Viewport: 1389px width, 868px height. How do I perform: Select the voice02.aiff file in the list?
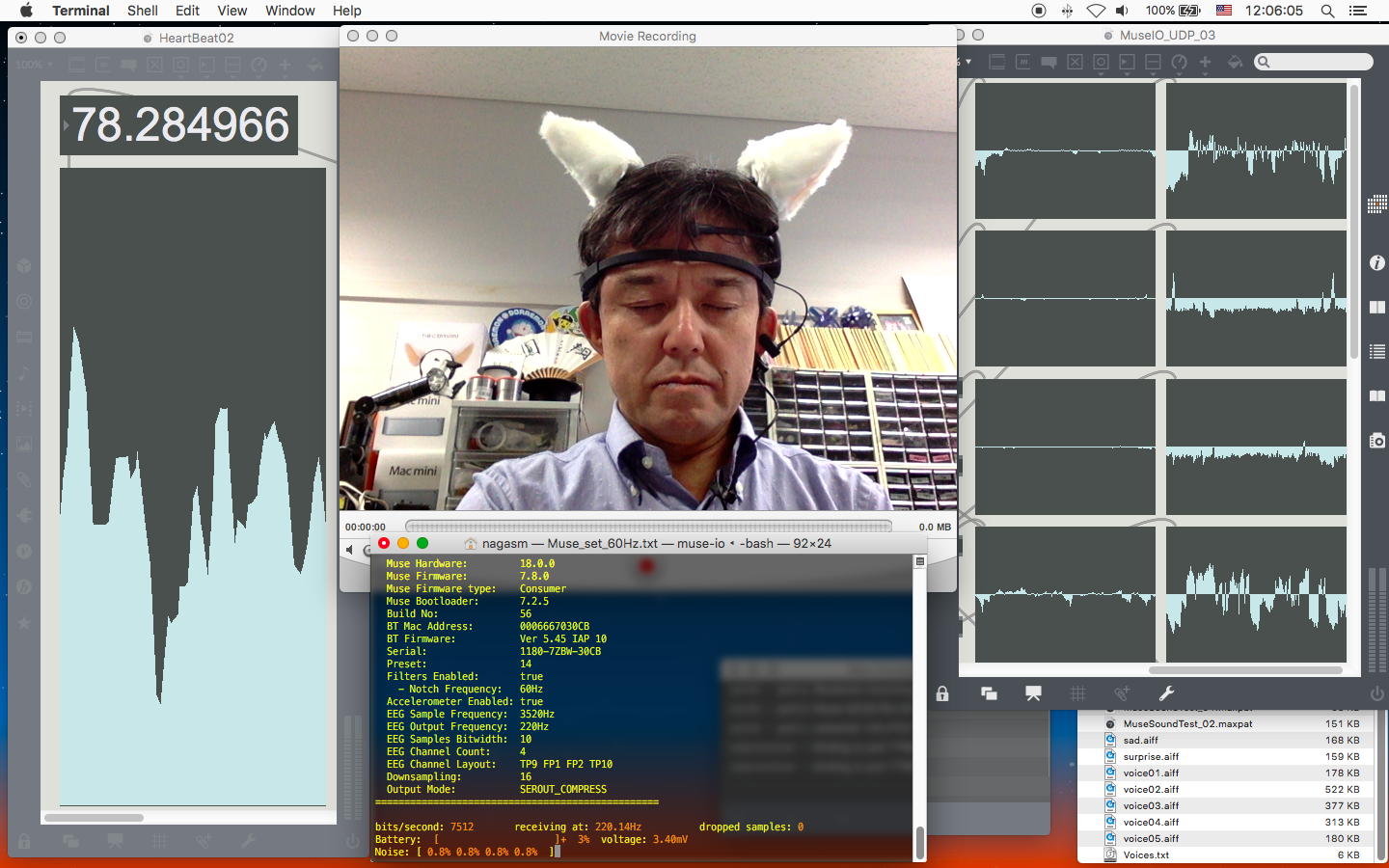[1151, 789]
